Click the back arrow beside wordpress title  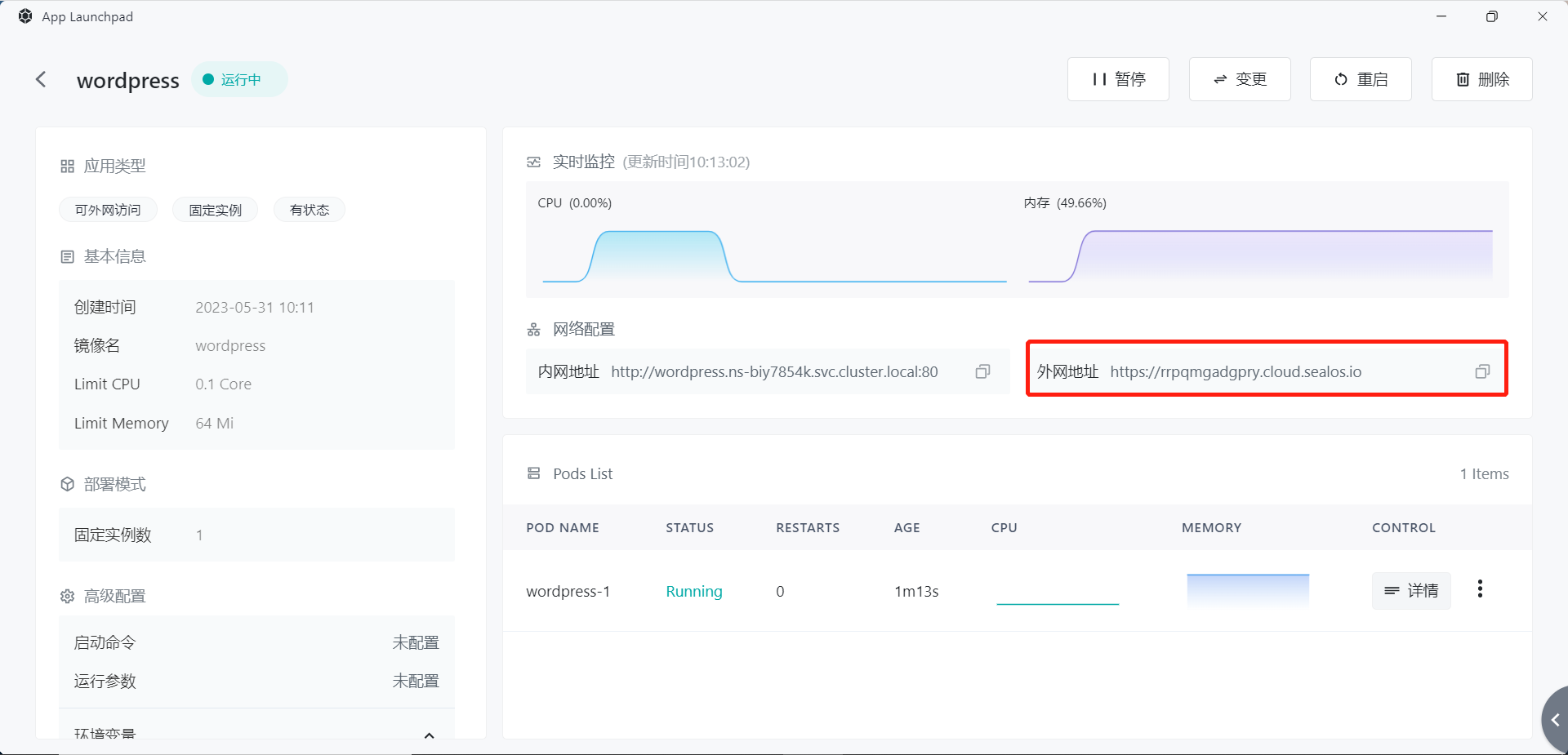(41, 79)
